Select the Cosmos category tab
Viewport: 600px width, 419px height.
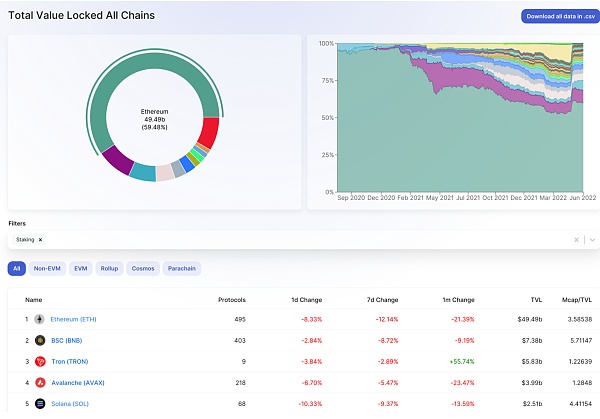(143, 268)
